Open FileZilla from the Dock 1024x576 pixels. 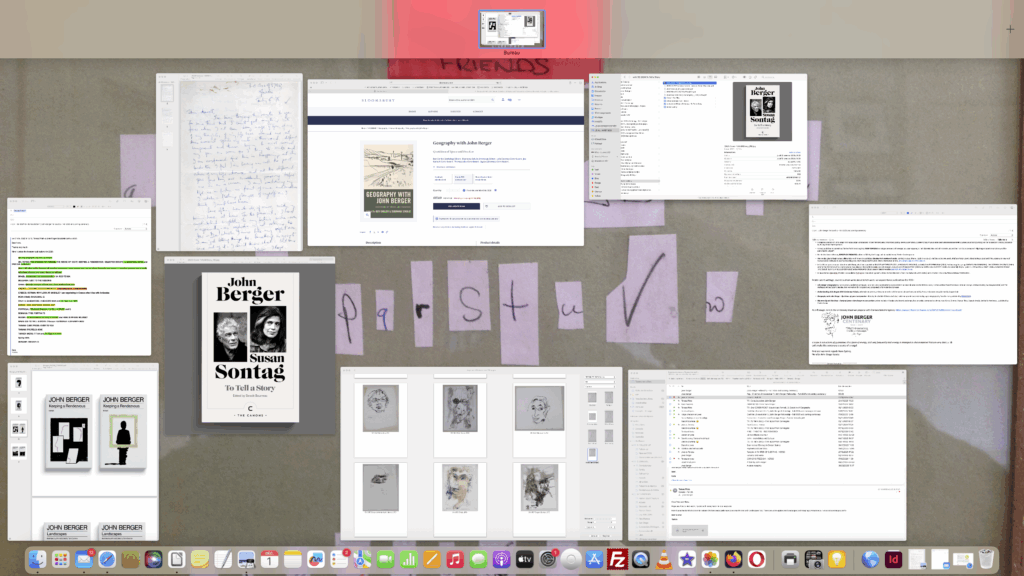617,559
